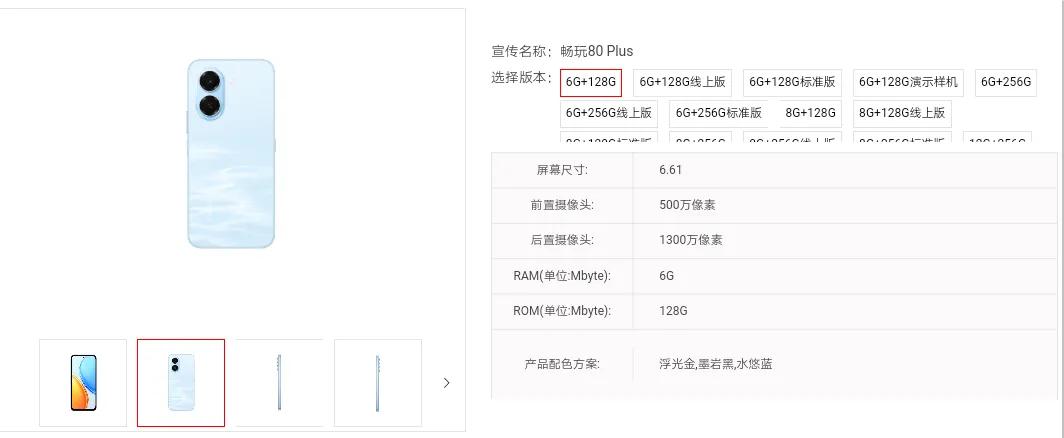The width and height of the screenshot is (1064, 438).
Task: Show the fourth side-profile thumbnail
Action: (377, 383)
